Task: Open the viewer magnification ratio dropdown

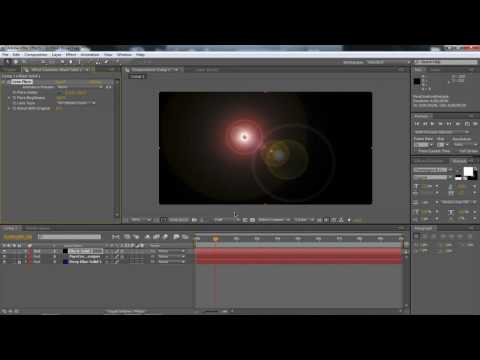Action: (x=141, y=220)
